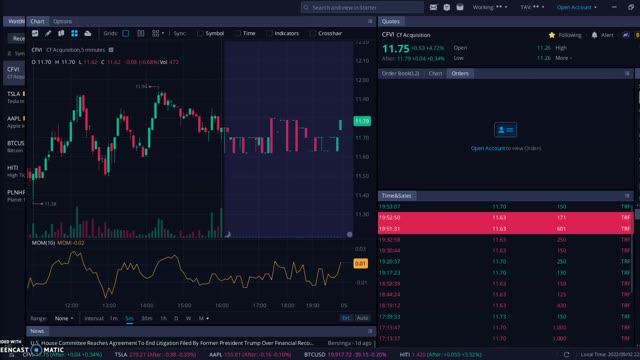
Task: Select the D daily interval
Action: point(176,318)
